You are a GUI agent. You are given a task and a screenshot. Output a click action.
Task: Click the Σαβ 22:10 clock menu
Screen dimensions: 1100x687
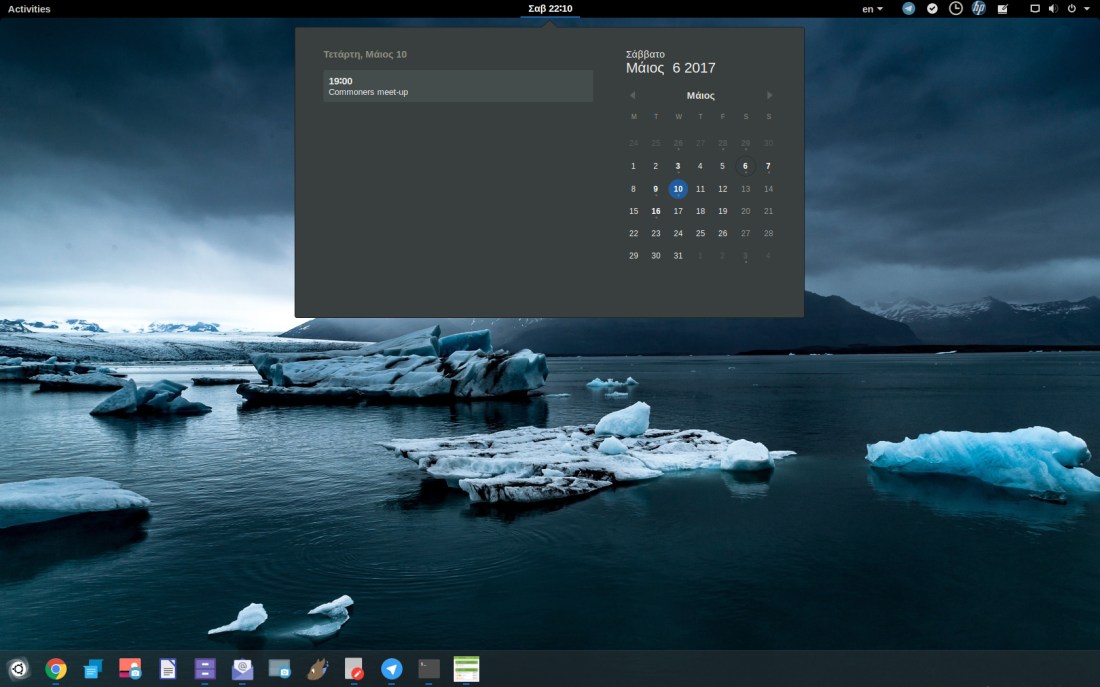pyautogui.click(x=550, y=9)
